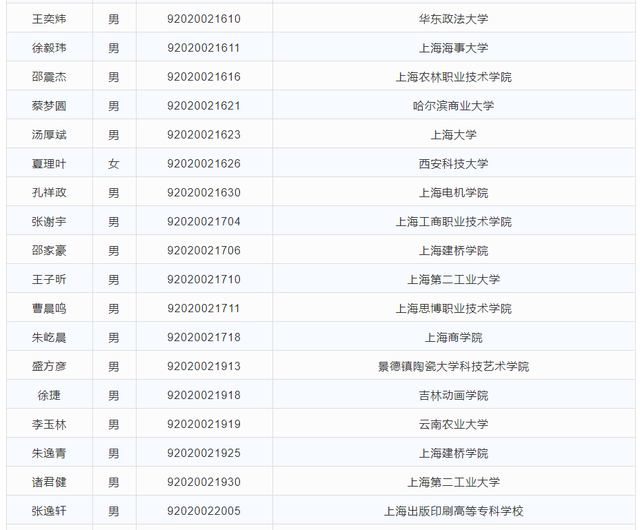Click the 景德镇陶瓷大学科技艺术学院 cell
Viewport: 640px width, 530px height.
[453, 367]
